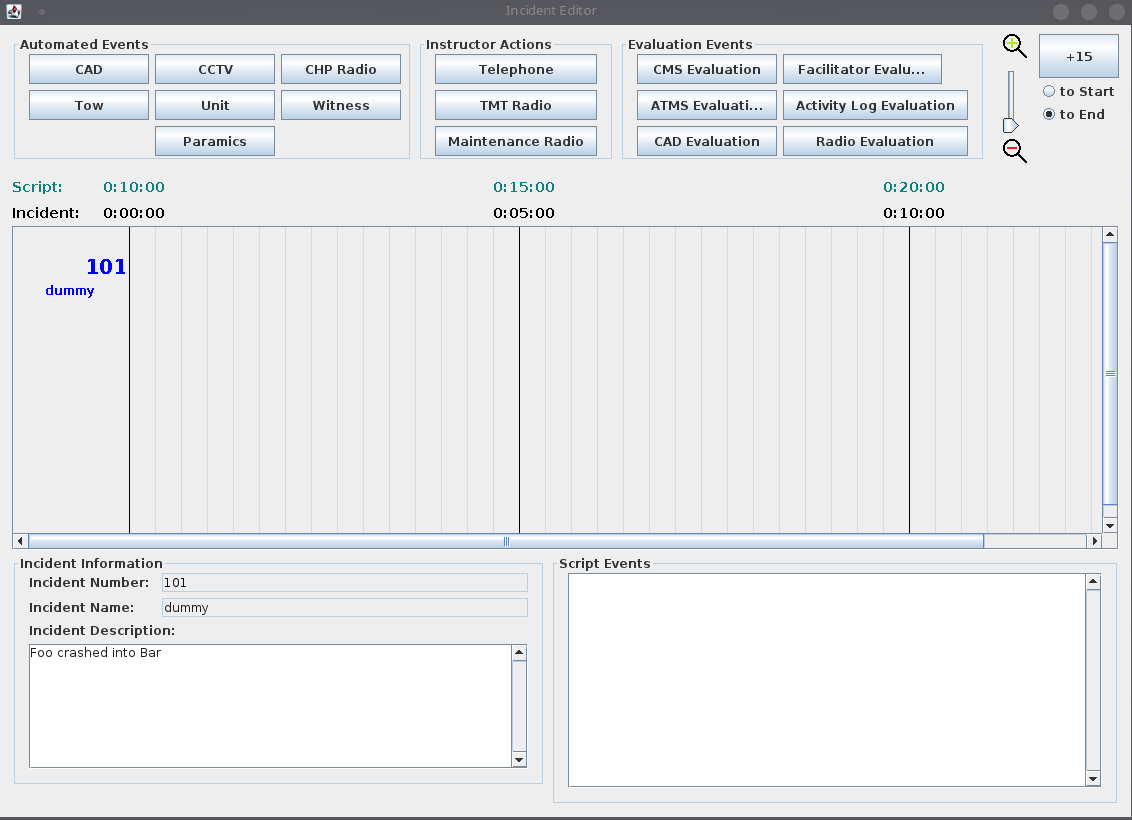The image size is (1132, 820).
Task: Click the +15 time button
Action: pos(1079,56)
